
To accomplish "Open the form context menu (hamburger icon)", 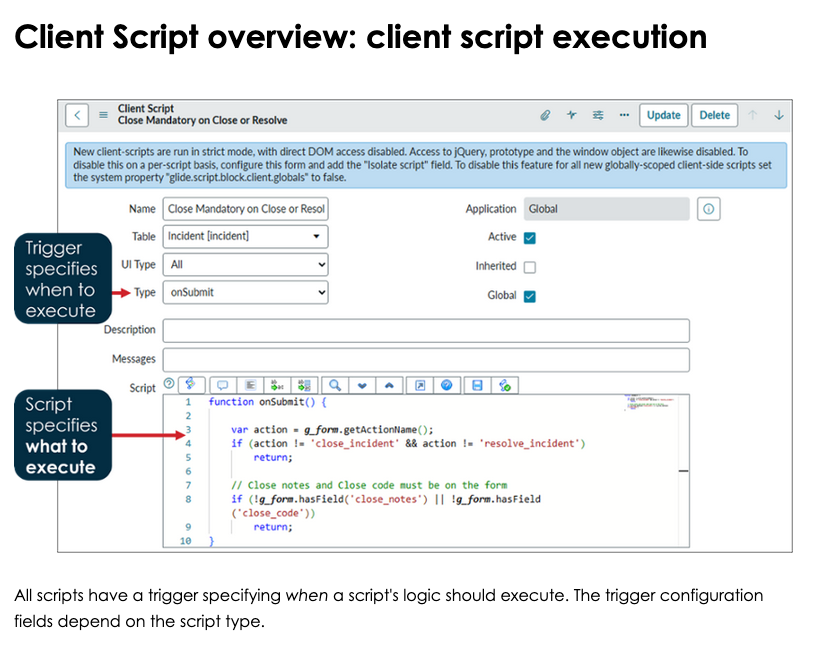I will click(x=104, y=115).
